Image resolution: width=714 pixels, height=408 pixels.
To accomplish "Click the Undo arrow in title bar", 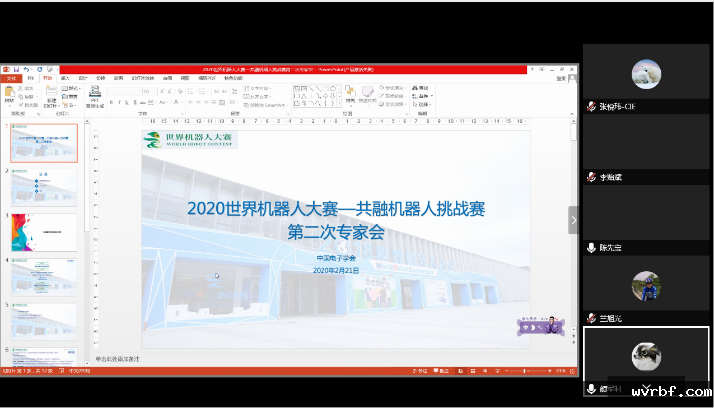I will tap(27, 69).
